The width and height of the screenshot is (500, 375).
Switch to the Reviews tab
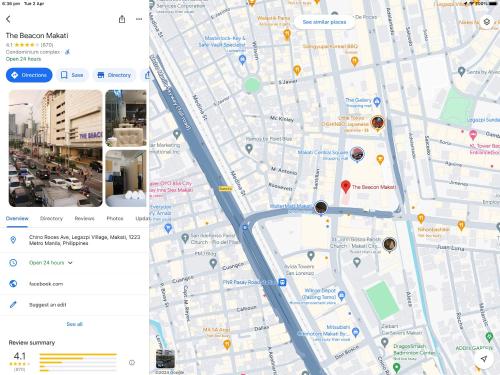pos(84,219)
